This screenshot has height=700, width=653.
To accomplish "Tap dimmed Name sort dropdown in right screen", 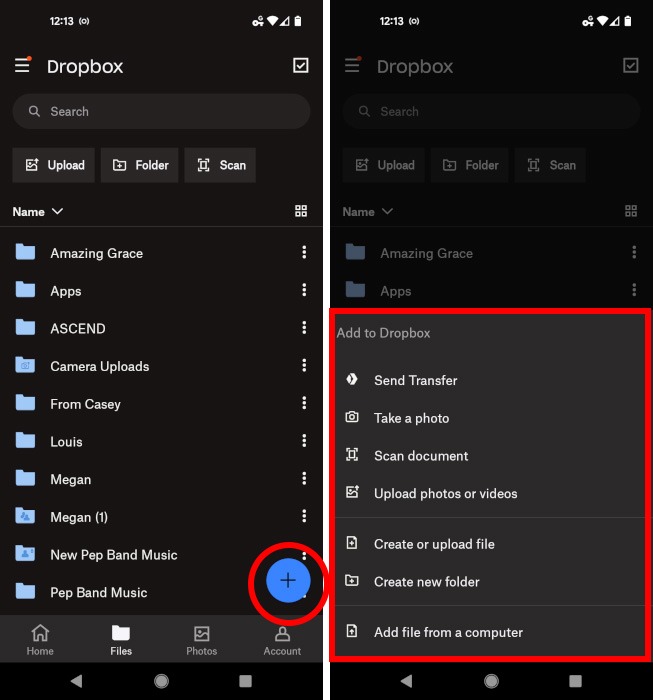I will pyautogui.click(x=368, y=212).
